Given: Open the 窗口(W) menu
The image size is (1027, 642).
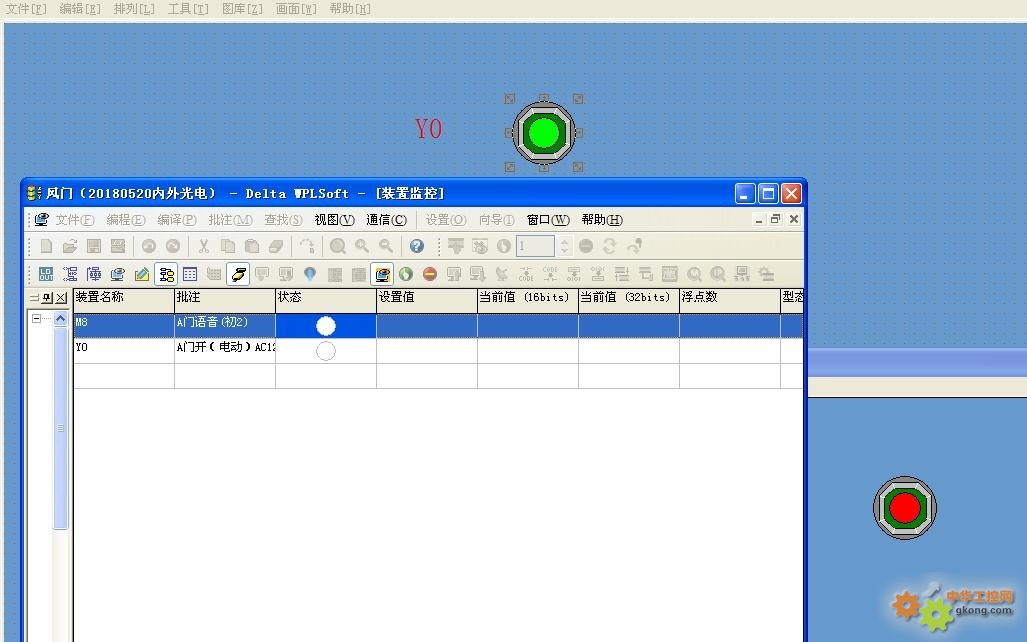Looking at the screenshot, I should (x=548, y=220).
